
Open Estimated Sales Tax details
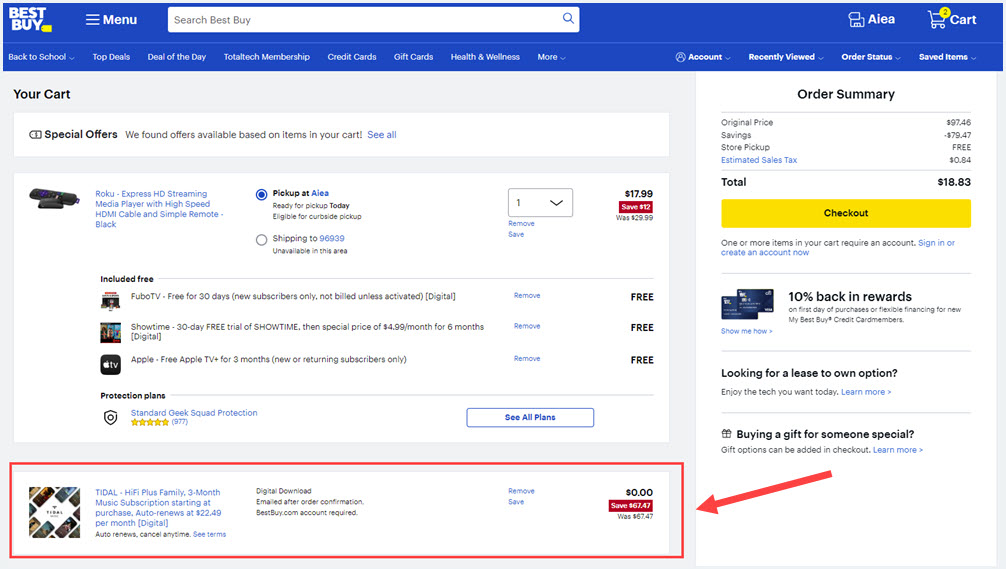(758, 160)
